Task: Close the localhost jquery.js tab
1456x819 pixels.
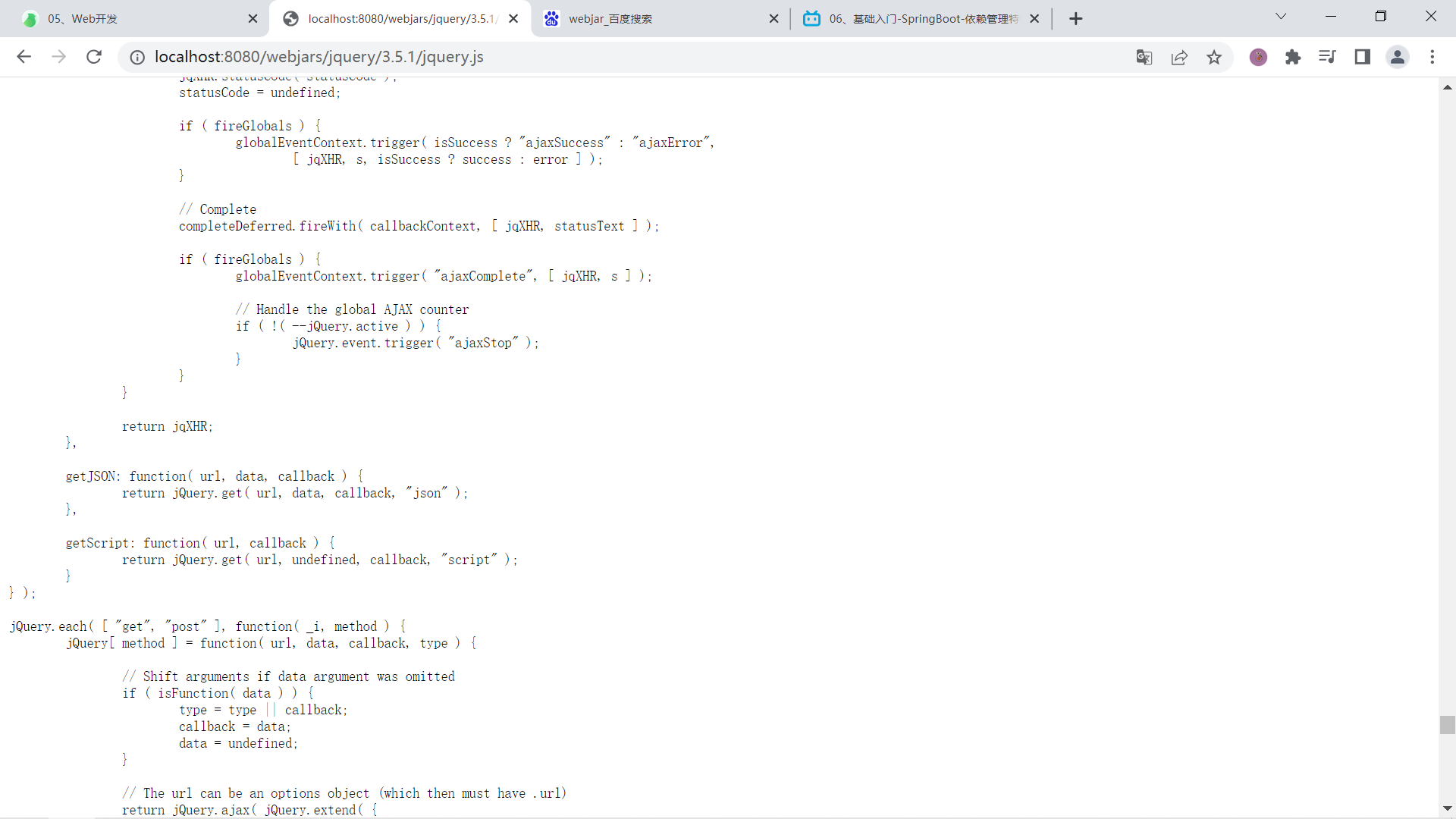Action: coord(513,19)
